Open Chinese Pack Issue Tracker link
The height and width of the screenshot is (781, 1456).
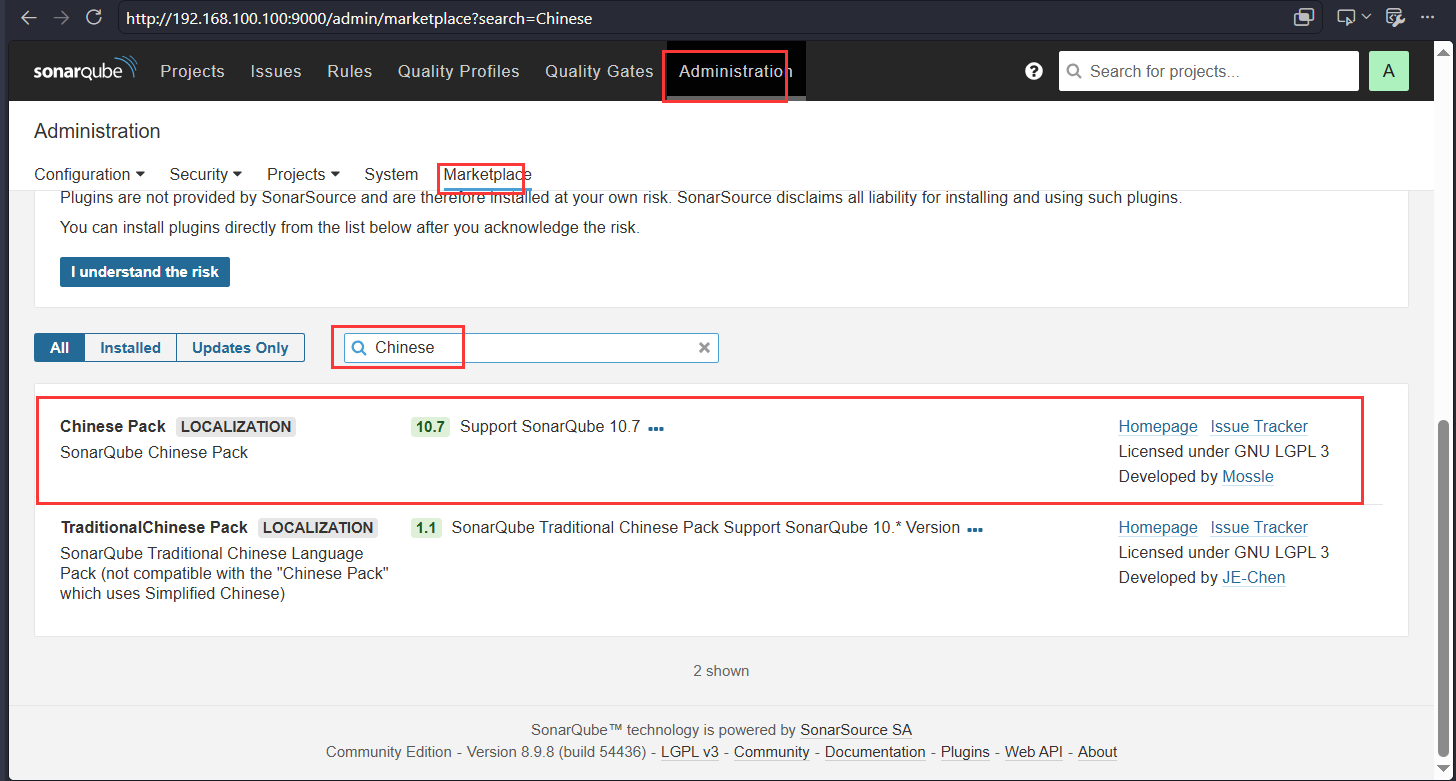click(x=1259, y=427)
